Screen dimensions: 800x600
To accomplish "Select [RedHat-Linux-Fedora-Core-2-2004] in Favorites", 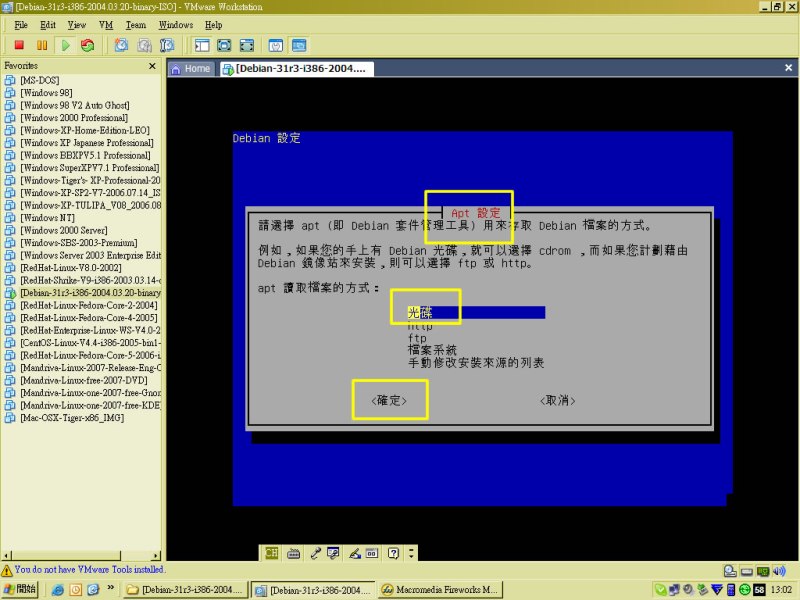I will point(89,305).
